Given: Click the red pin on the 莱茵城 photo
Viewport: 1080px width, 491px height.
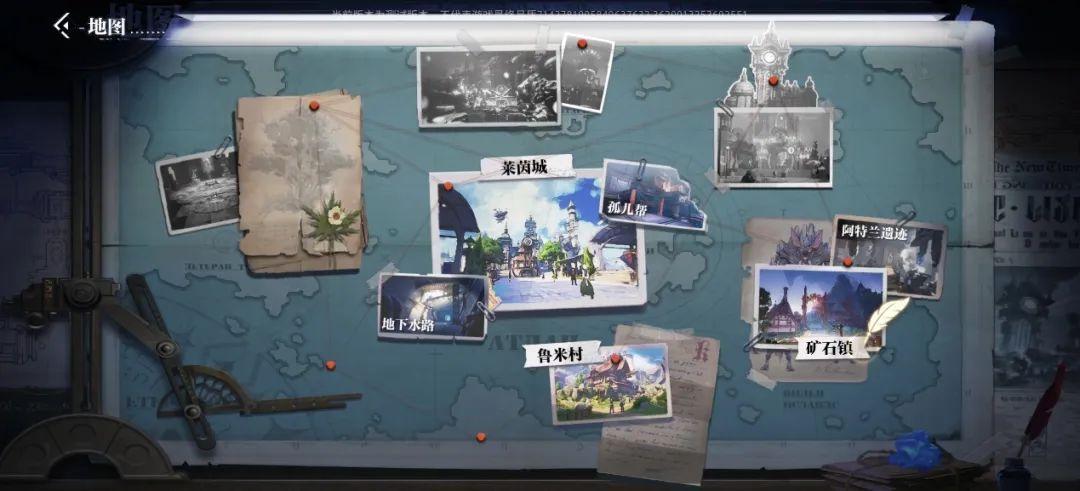Looking at the screenshot, I should (x=448, y=187).
